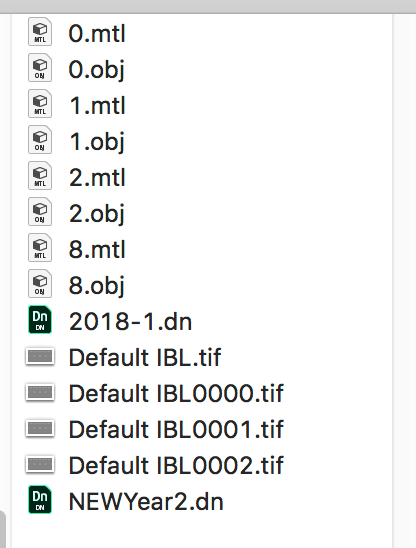Viewport: 416px width, 548px height.
Task: Select the file named 8.obj
Action: click(x=97, y=286)
